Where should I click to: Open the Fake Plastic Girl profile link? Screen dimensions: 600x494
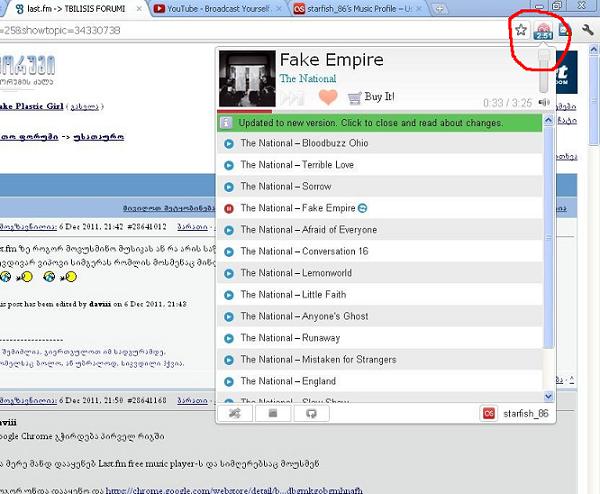(31, 106)
